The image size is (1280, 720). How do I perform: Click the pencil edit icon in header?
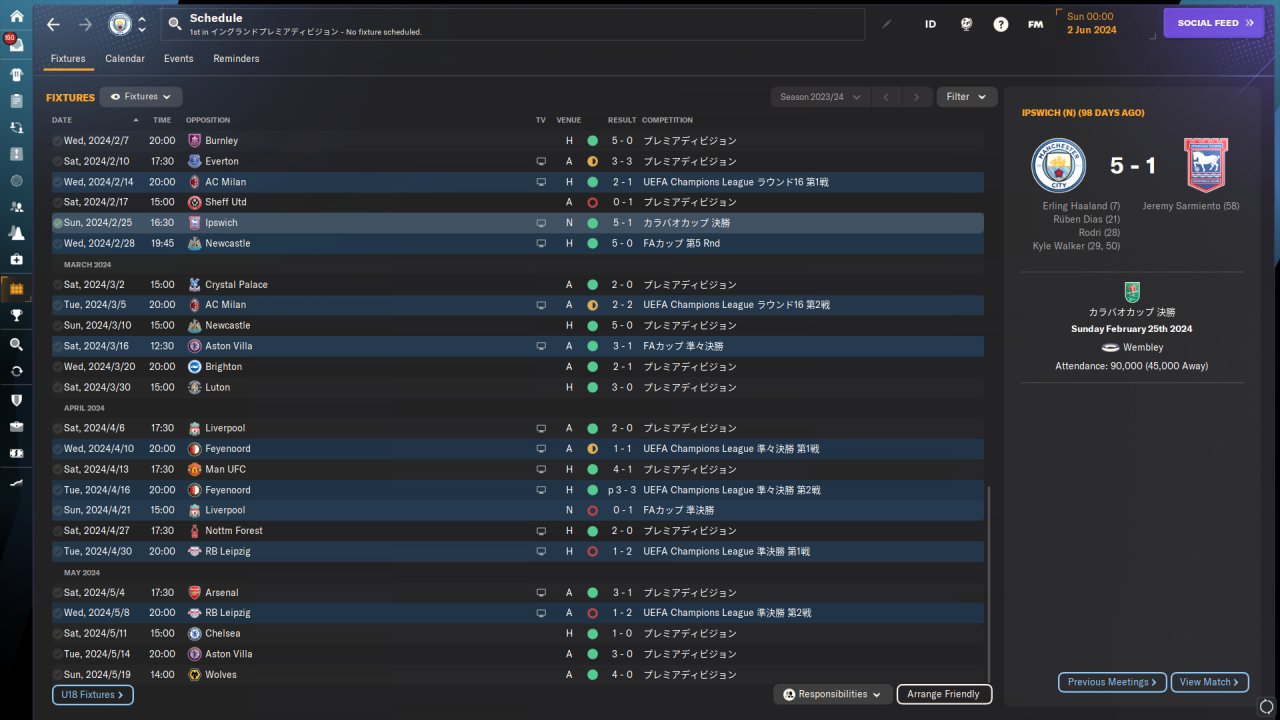(x=887, y=24)
